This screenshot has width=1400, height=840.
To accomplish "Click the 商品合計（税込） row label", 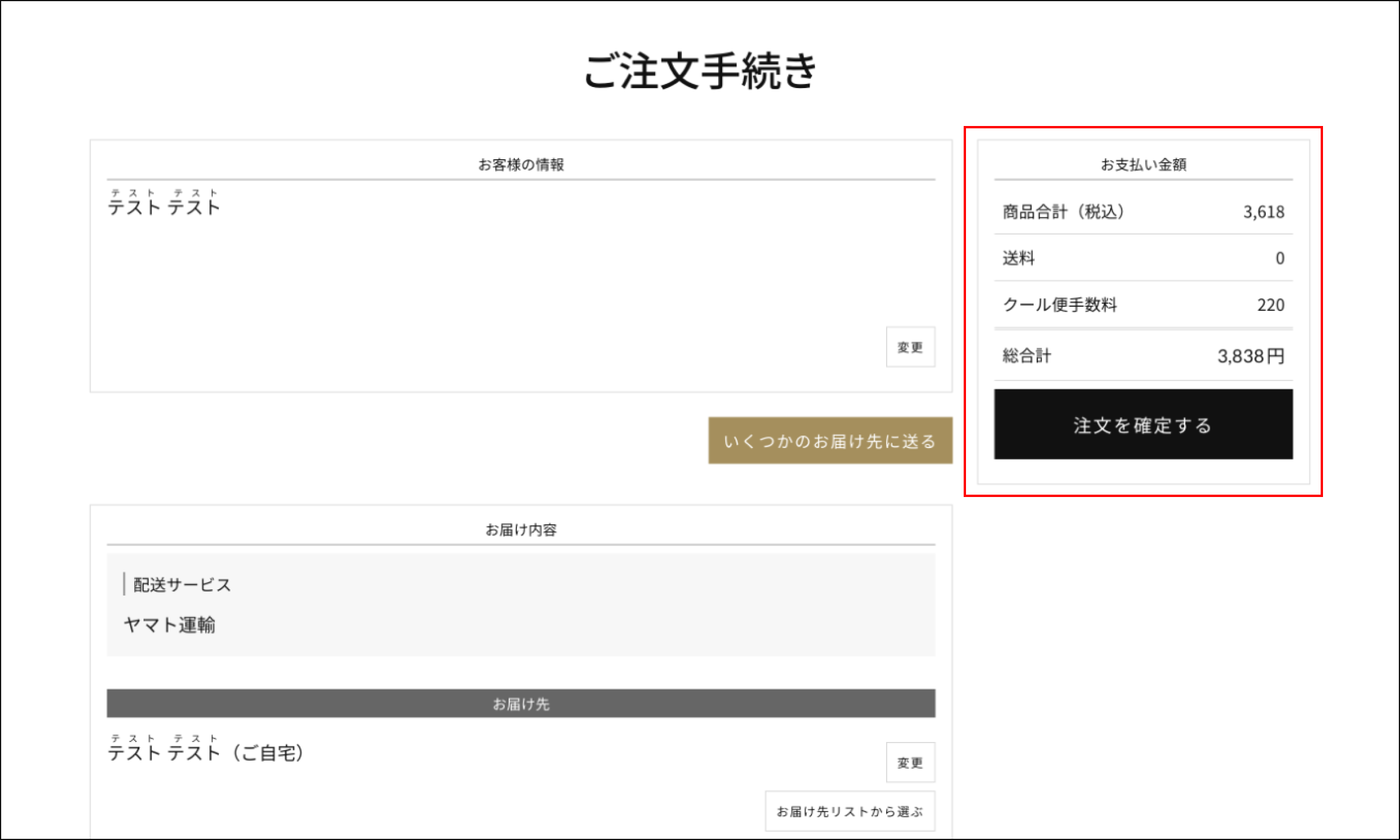I will click(1063, 212).
